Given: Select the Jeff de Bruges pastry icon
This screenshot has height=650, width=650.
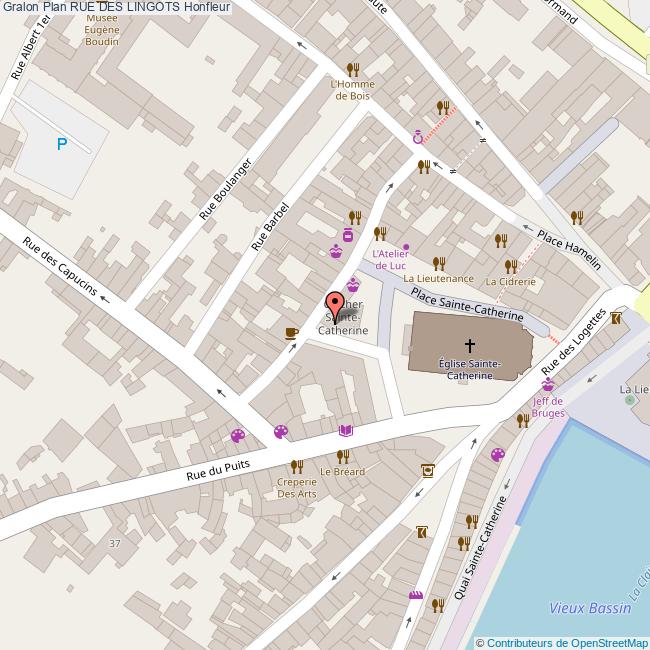Looking at the screenshot, I should [547, 387].
